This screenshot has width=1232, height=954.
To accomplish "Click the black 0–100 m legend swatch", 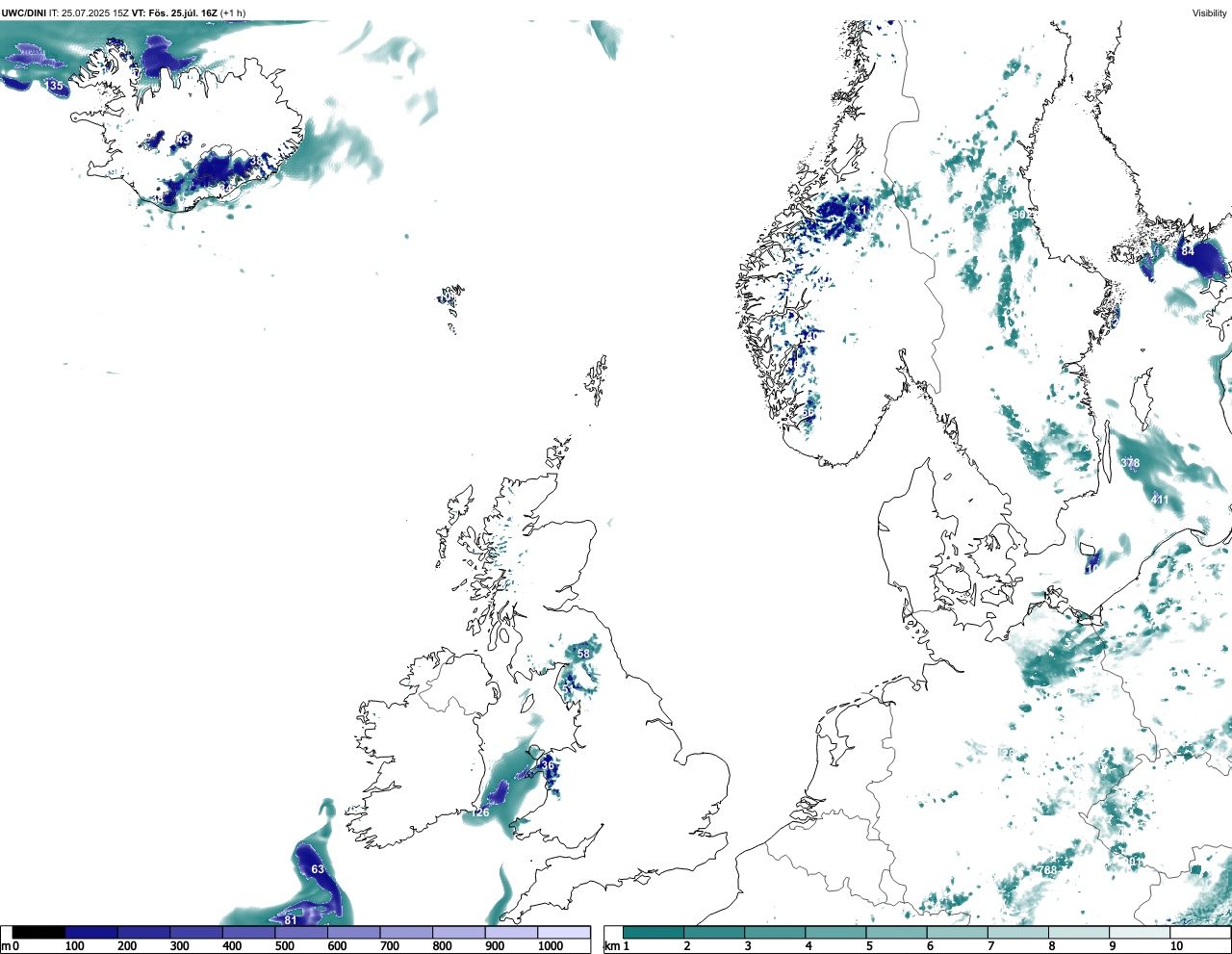I will coord(39,932).
